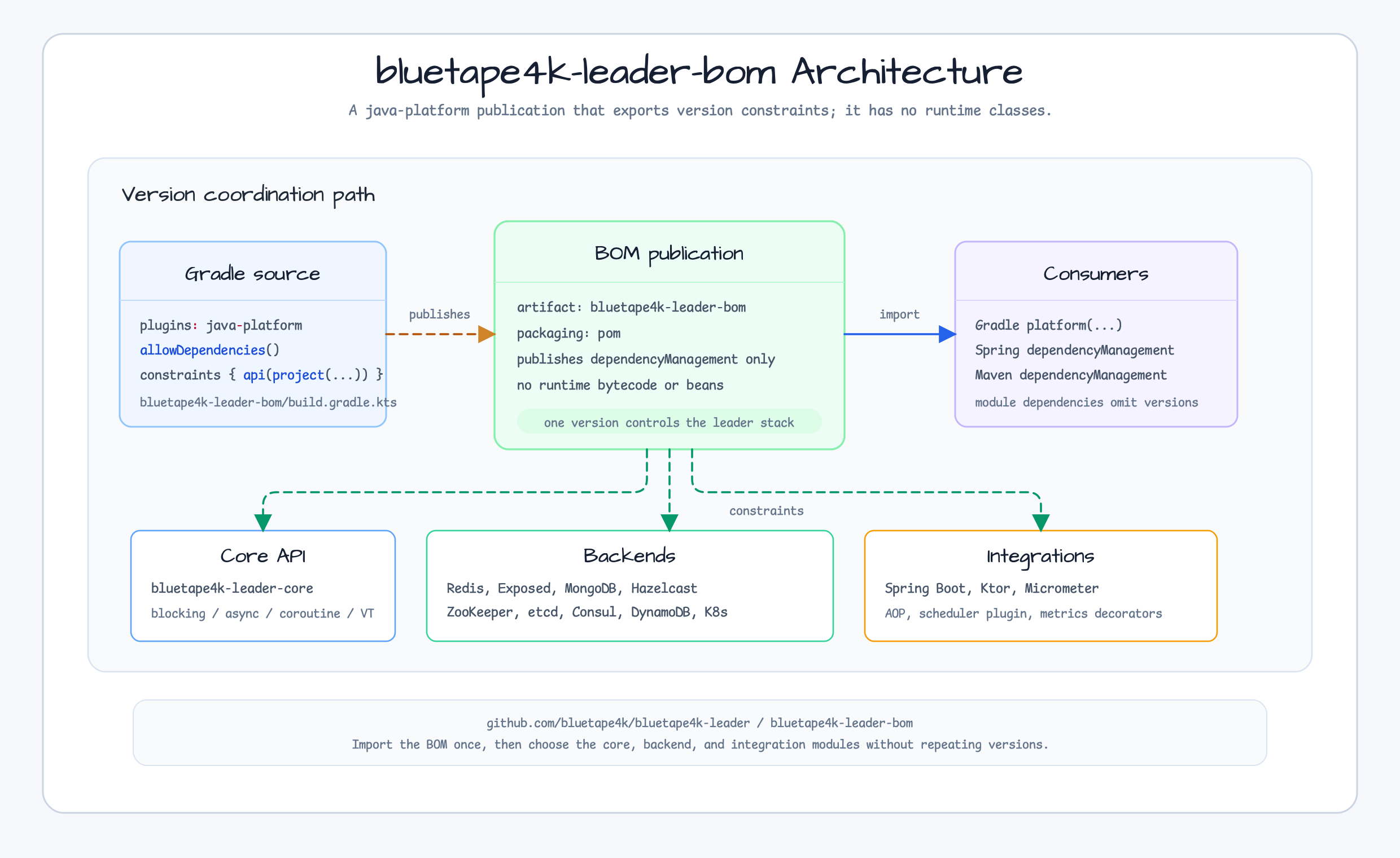Click the 'Import the BOM once' footer sentence
Viewport: 1400px width, 858px height.
click(700, 745)
